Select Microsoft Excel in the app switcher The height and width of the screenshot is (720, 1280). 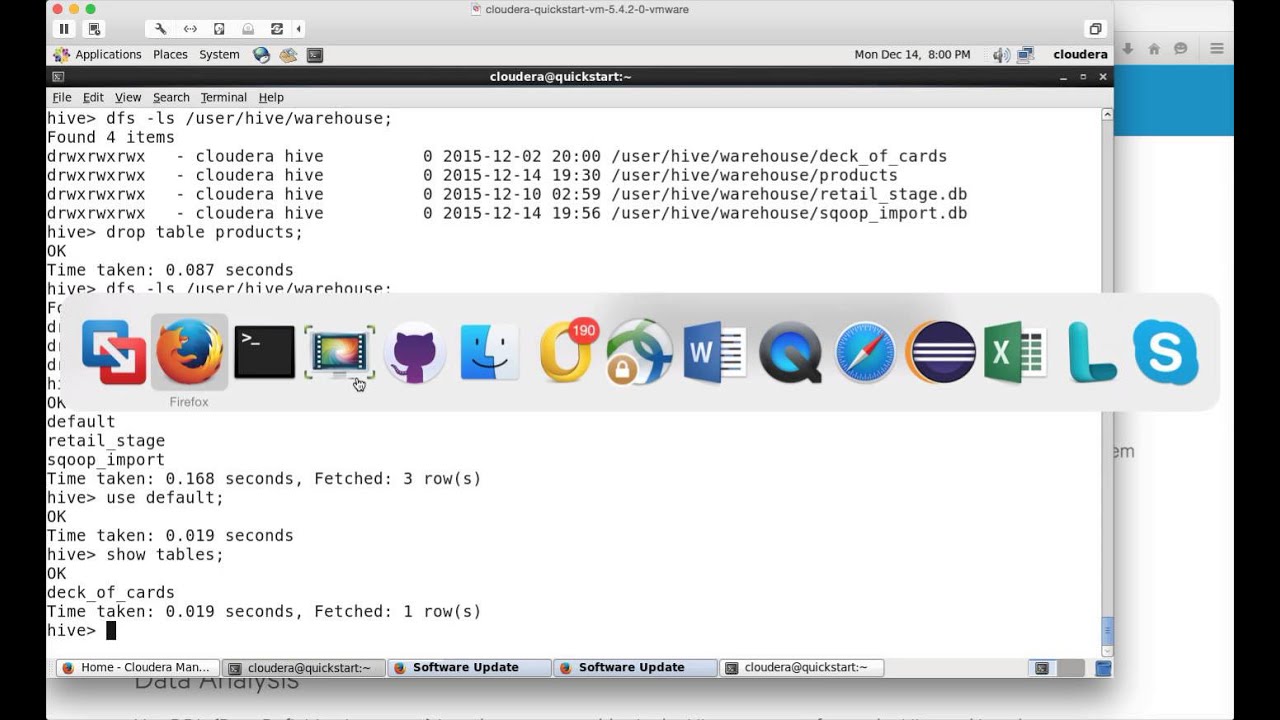[1014, 352]
